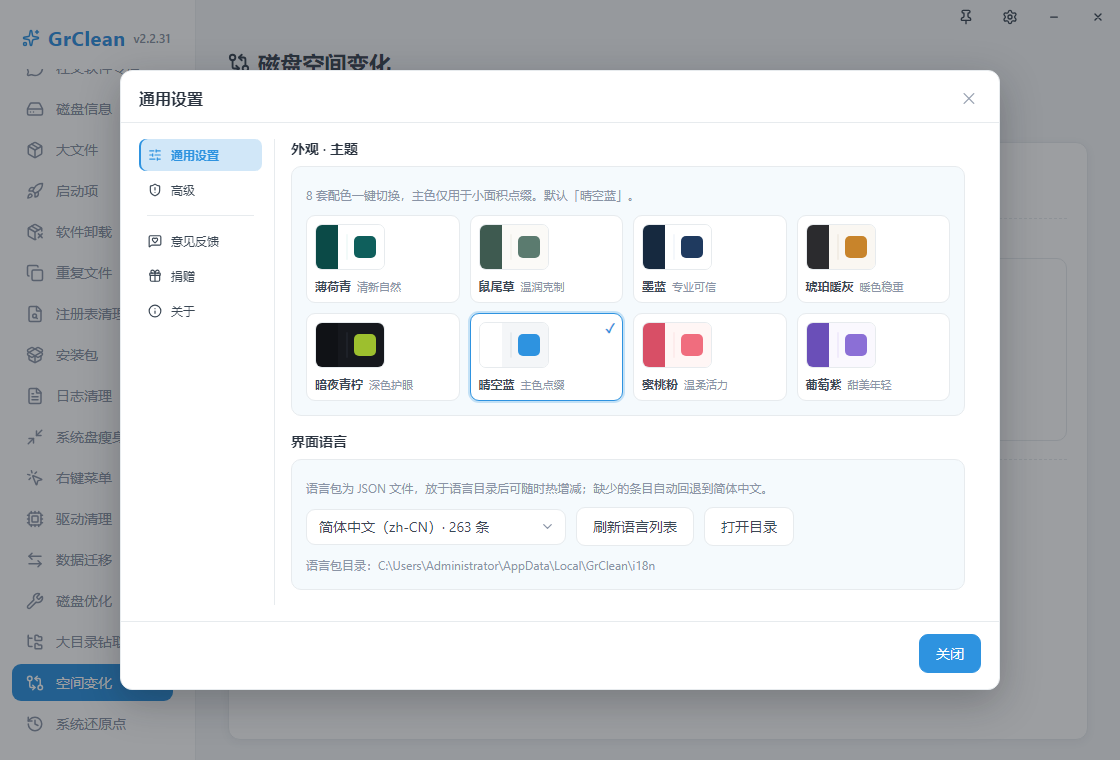Click the duplicate files icon
Viewport: 1120px width, 760px height.
(x=35, y=273)
